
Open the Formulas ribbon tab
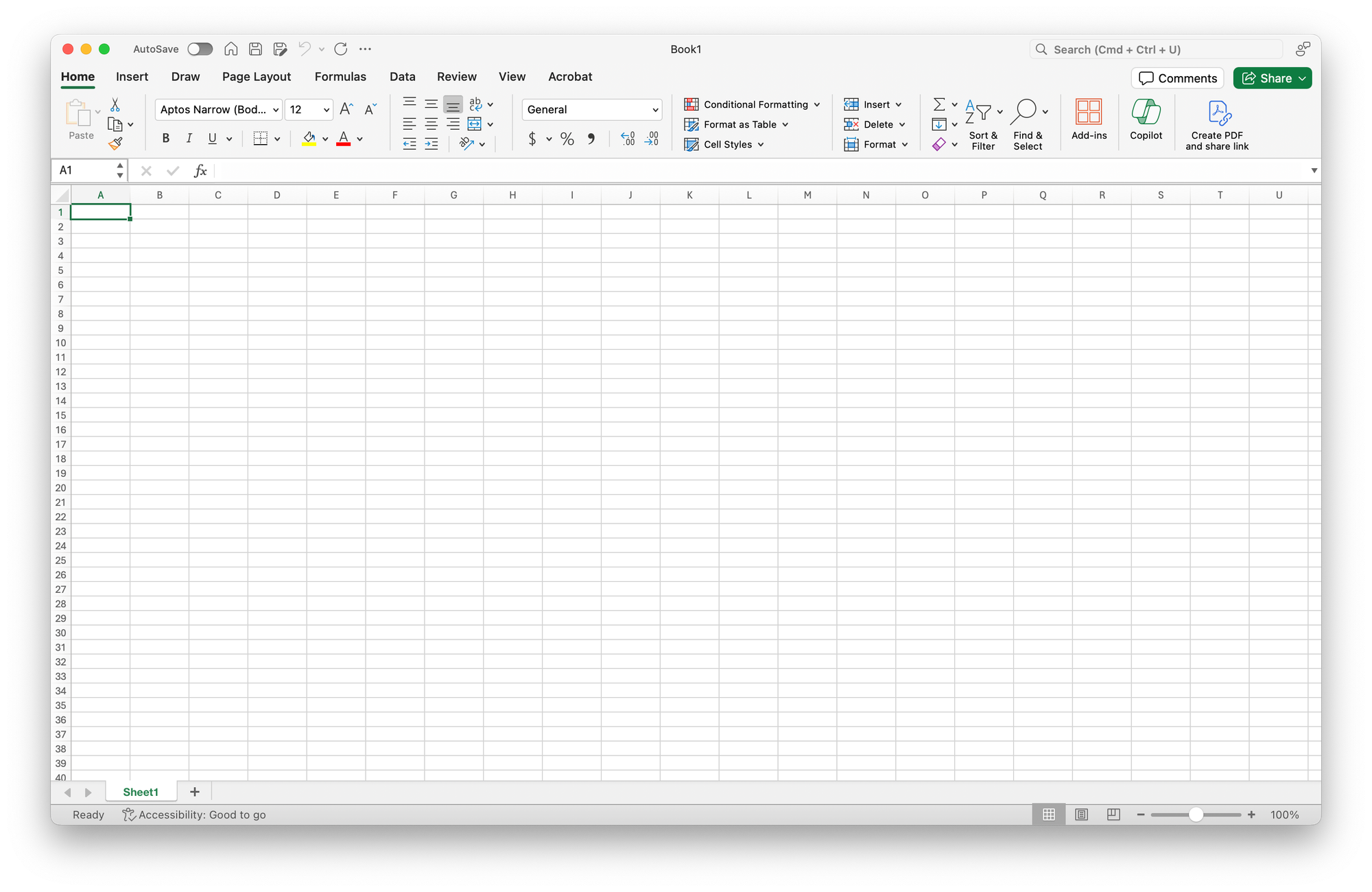tap(340, 77)
